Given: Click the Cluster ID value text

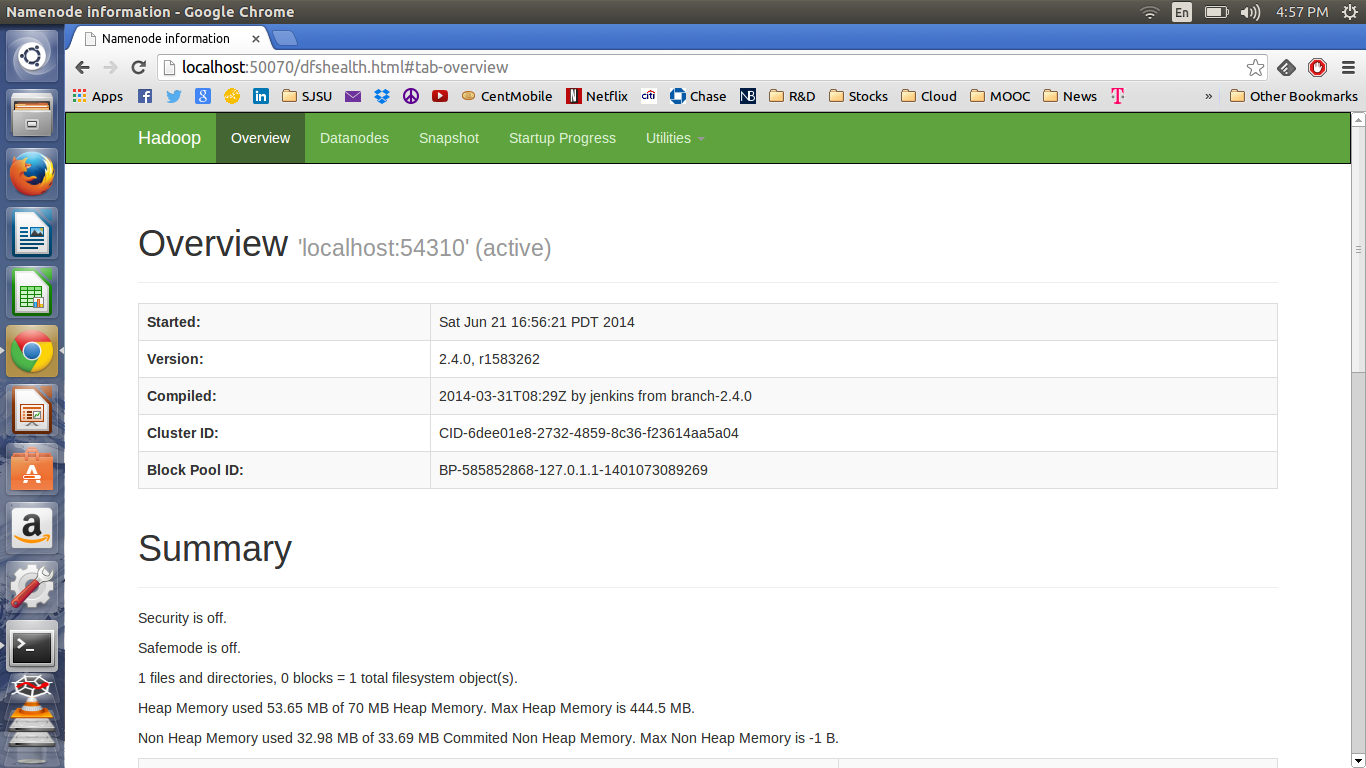Looking at the screenshot, I should click(x=589, y=433).
